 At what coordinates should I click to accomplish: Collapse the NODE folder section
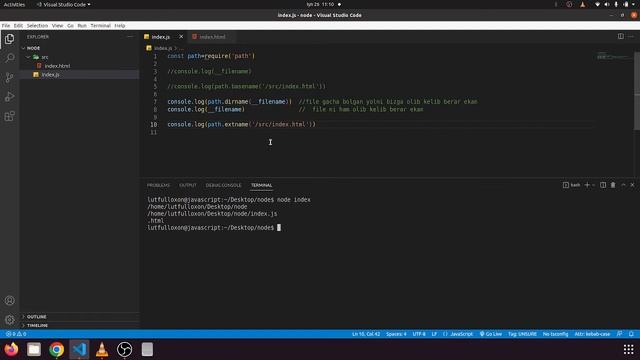(80, 48)
